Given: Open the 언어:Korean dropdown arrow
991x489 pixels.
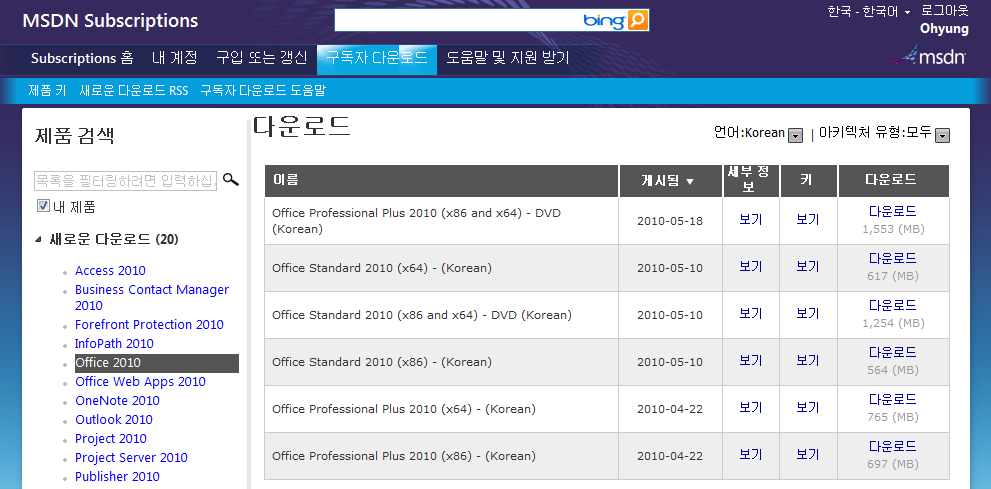Looking at the screenshot, I should coord(796,135).
